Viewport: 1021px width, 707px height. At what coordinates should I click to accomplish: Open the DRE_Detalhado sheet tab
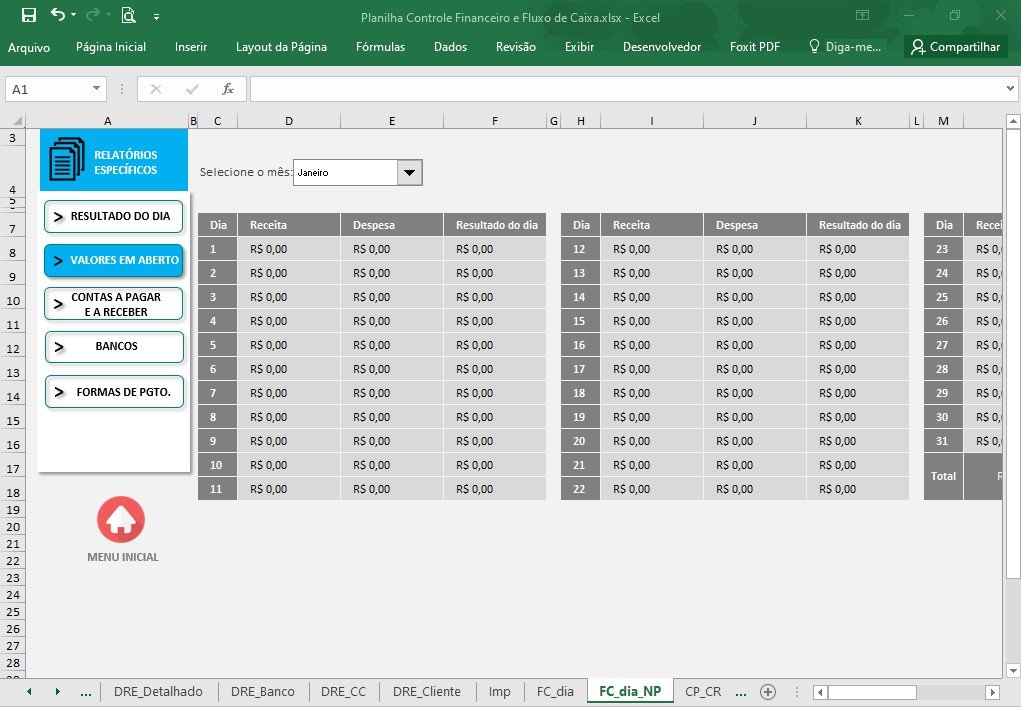click(x=158, y=691)
